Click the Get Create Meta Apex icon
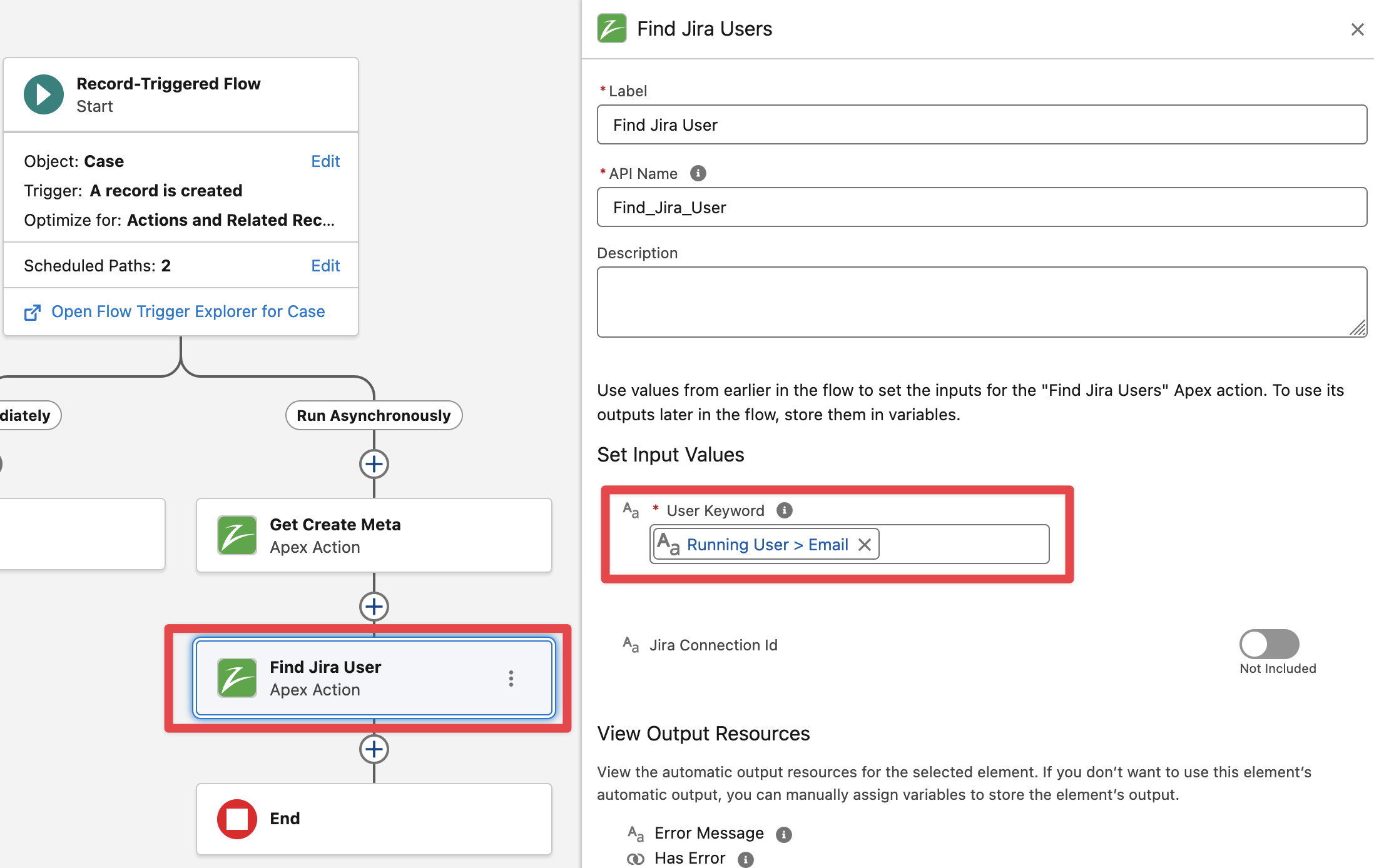The width and height of the screenshot is (1374, 868). coord(237,535)
